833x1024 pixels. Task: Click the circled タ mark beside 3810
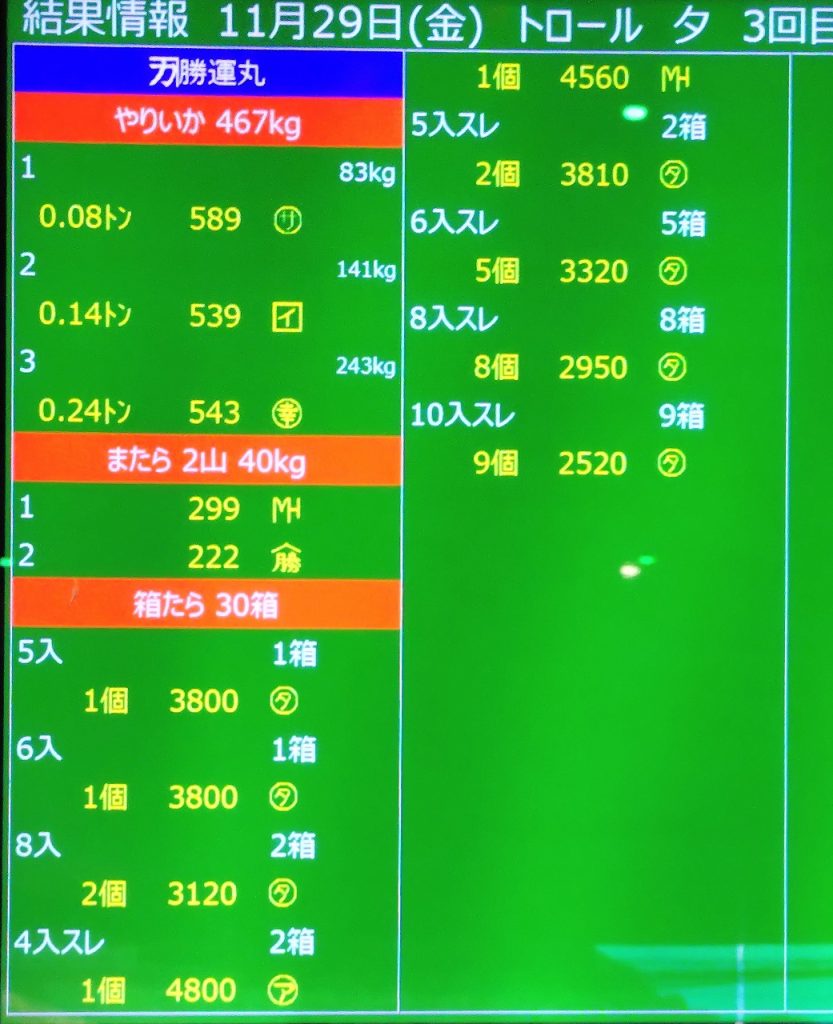tap(671, 175)
